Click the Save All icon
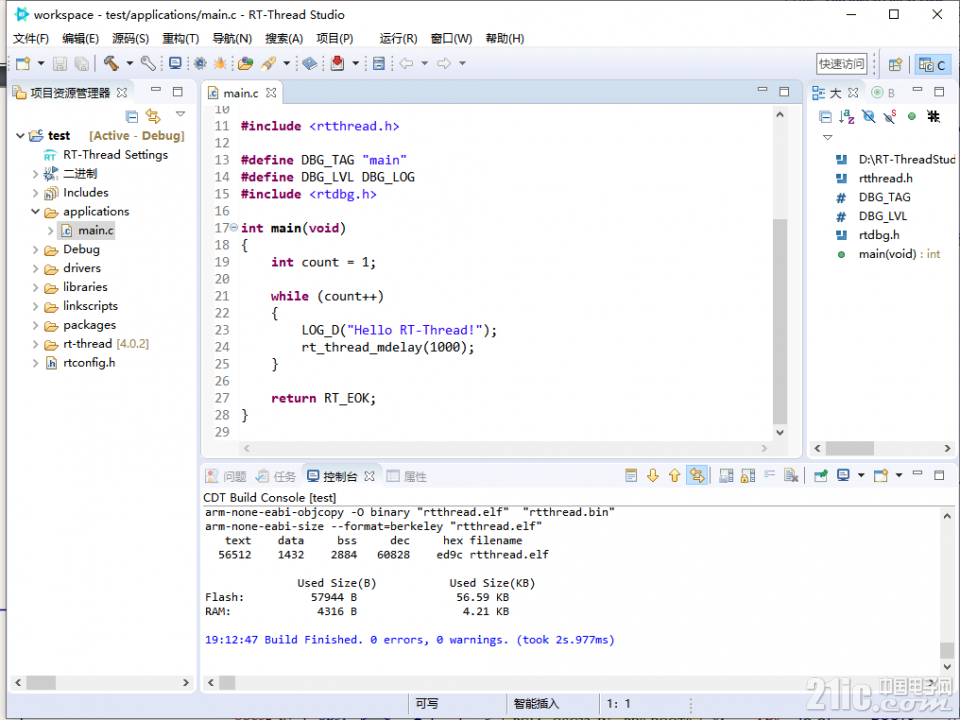Screen dimensions: 960x720 click(x=81, y=63)
